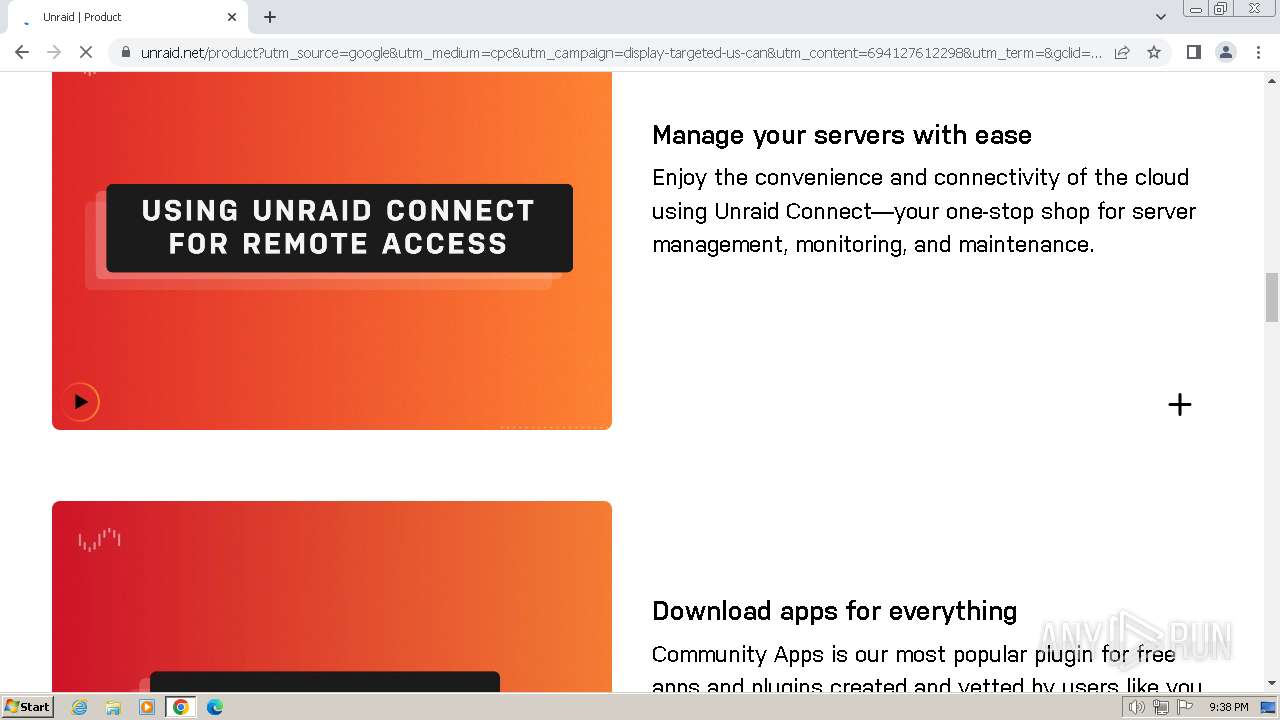Open volume control in system tray

pos(1137,707)
